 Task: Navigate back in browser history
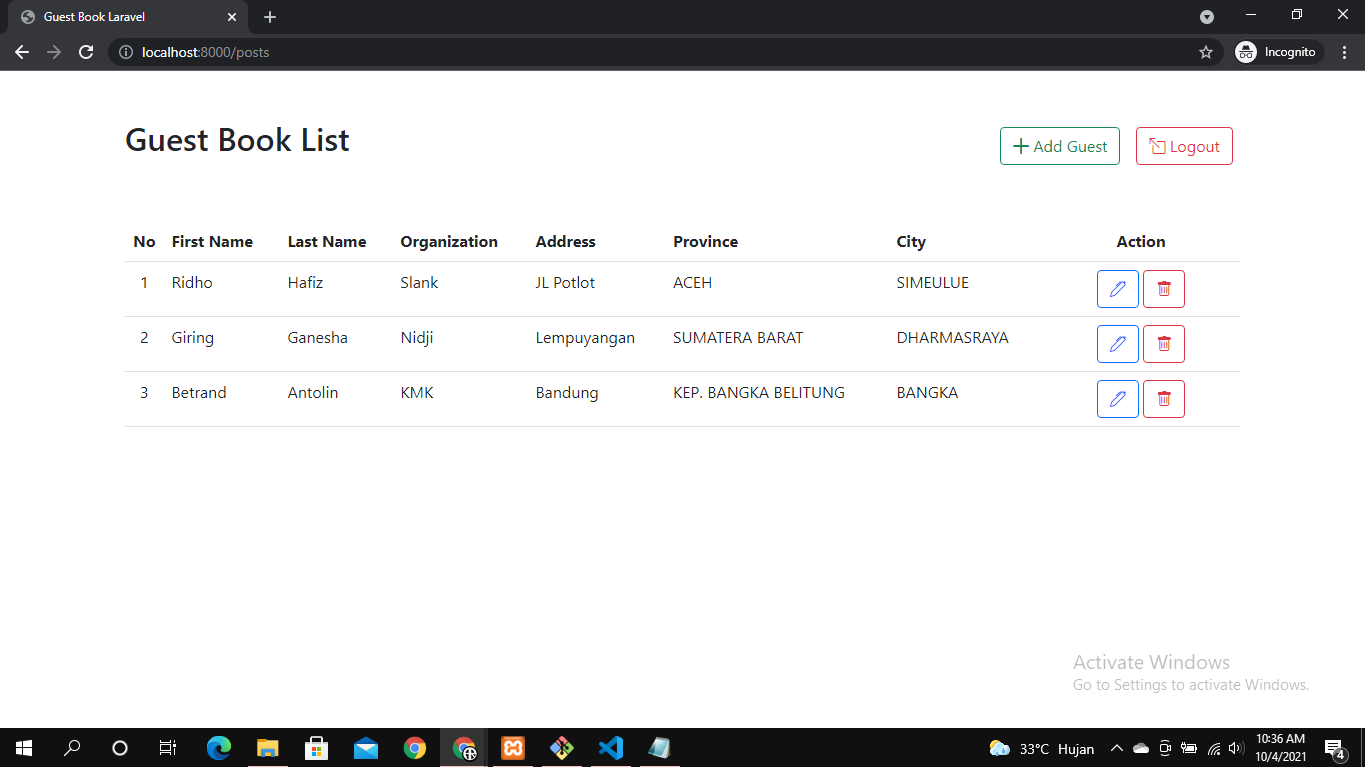click(x=21, y=51)
